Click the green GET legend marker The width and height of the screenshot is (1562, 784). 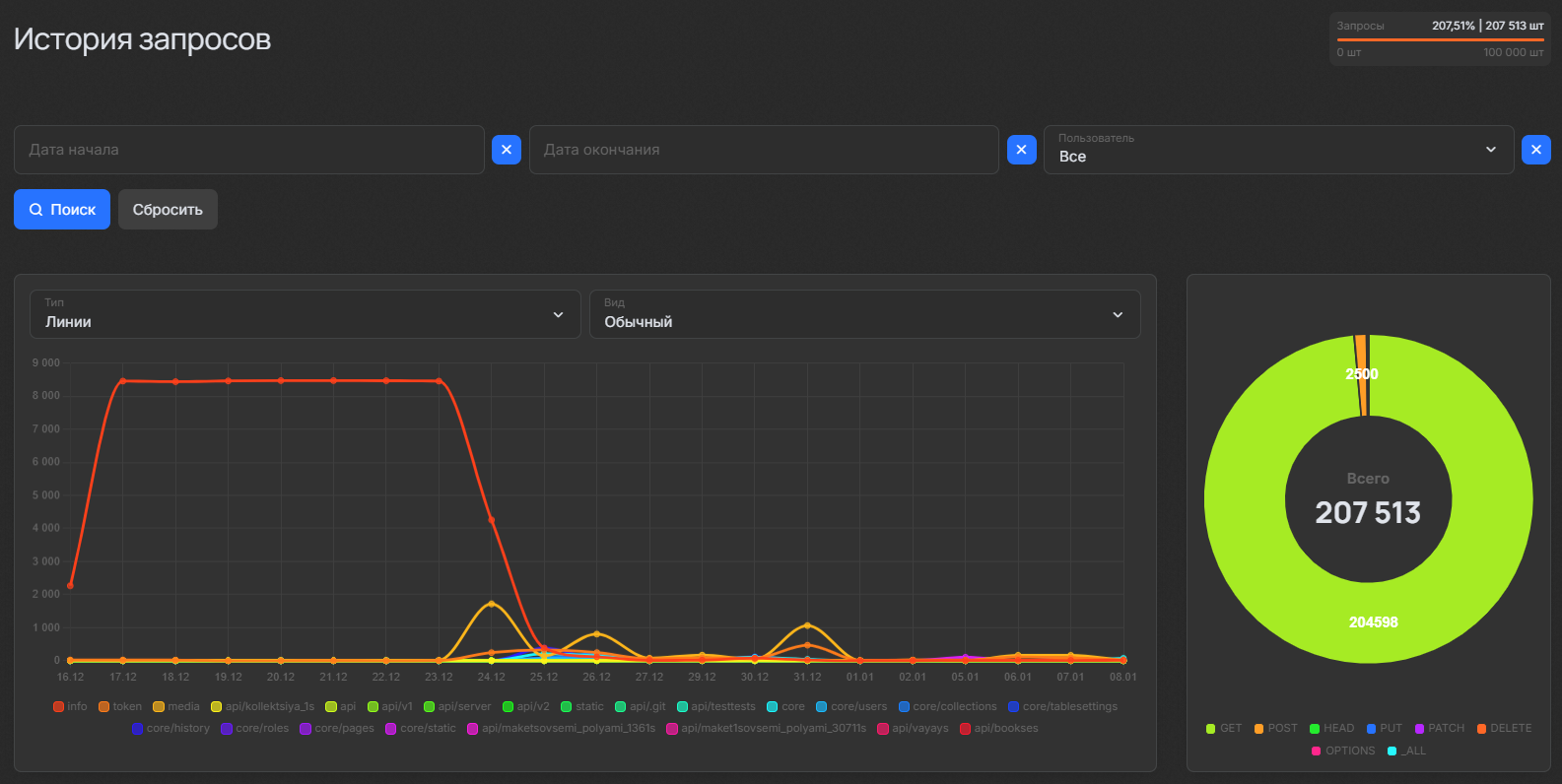[1211, 729]
